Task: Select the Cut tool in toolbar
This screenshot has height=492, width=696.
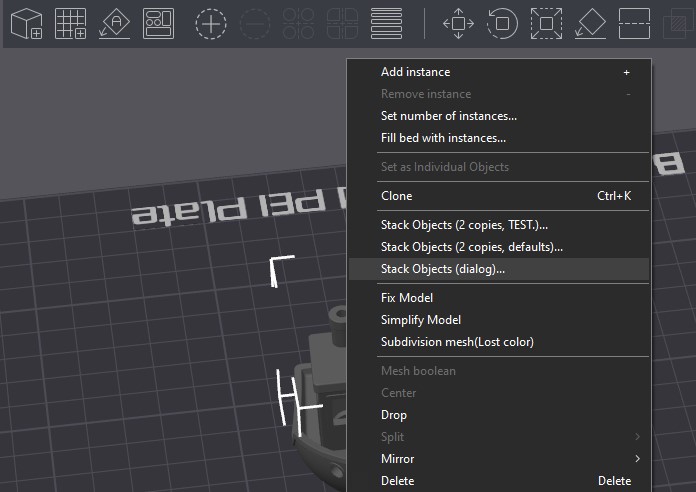Action: click(634, 24)
